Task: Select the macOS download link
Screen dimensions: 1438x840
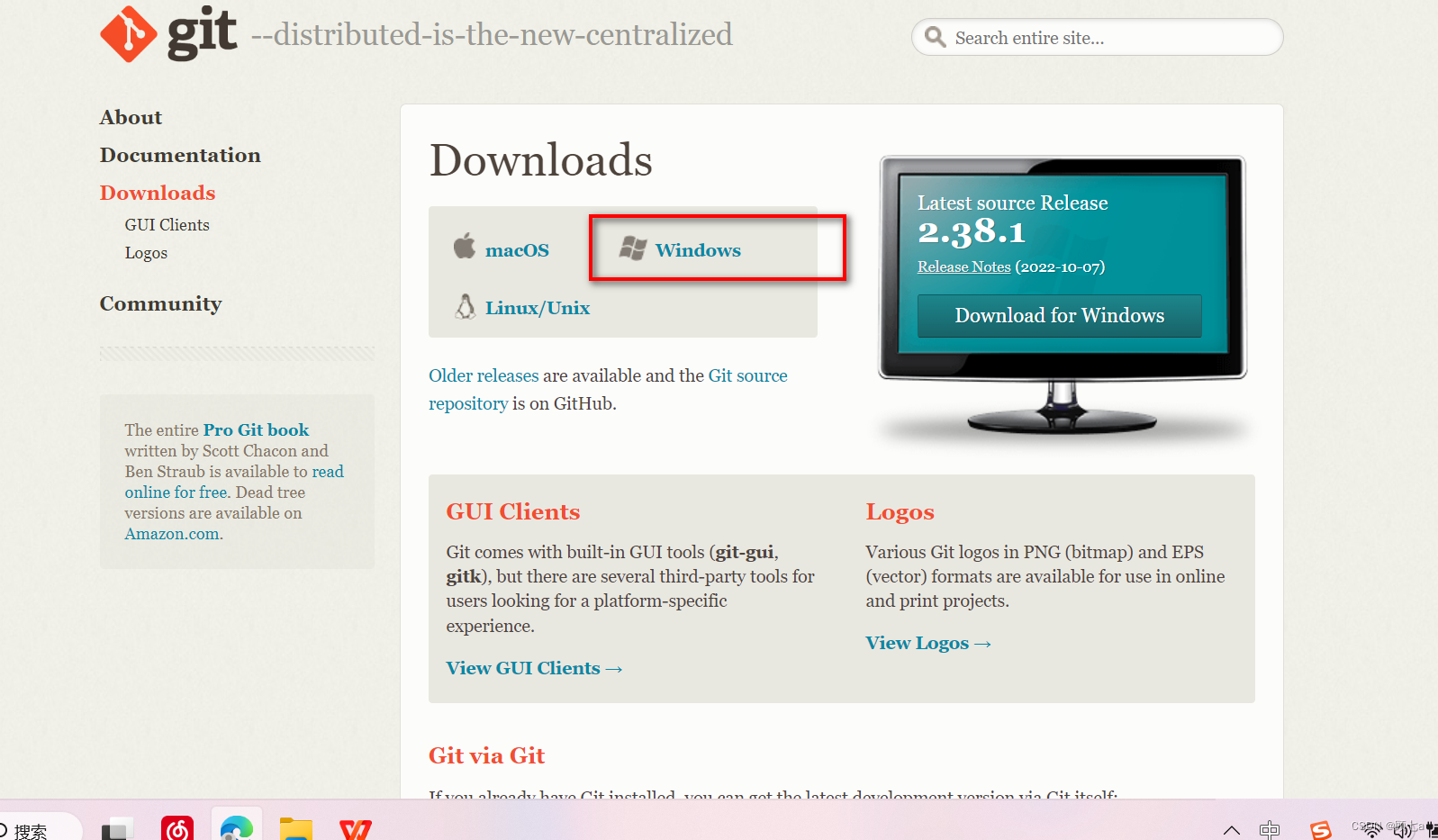Action: point(517,250)
